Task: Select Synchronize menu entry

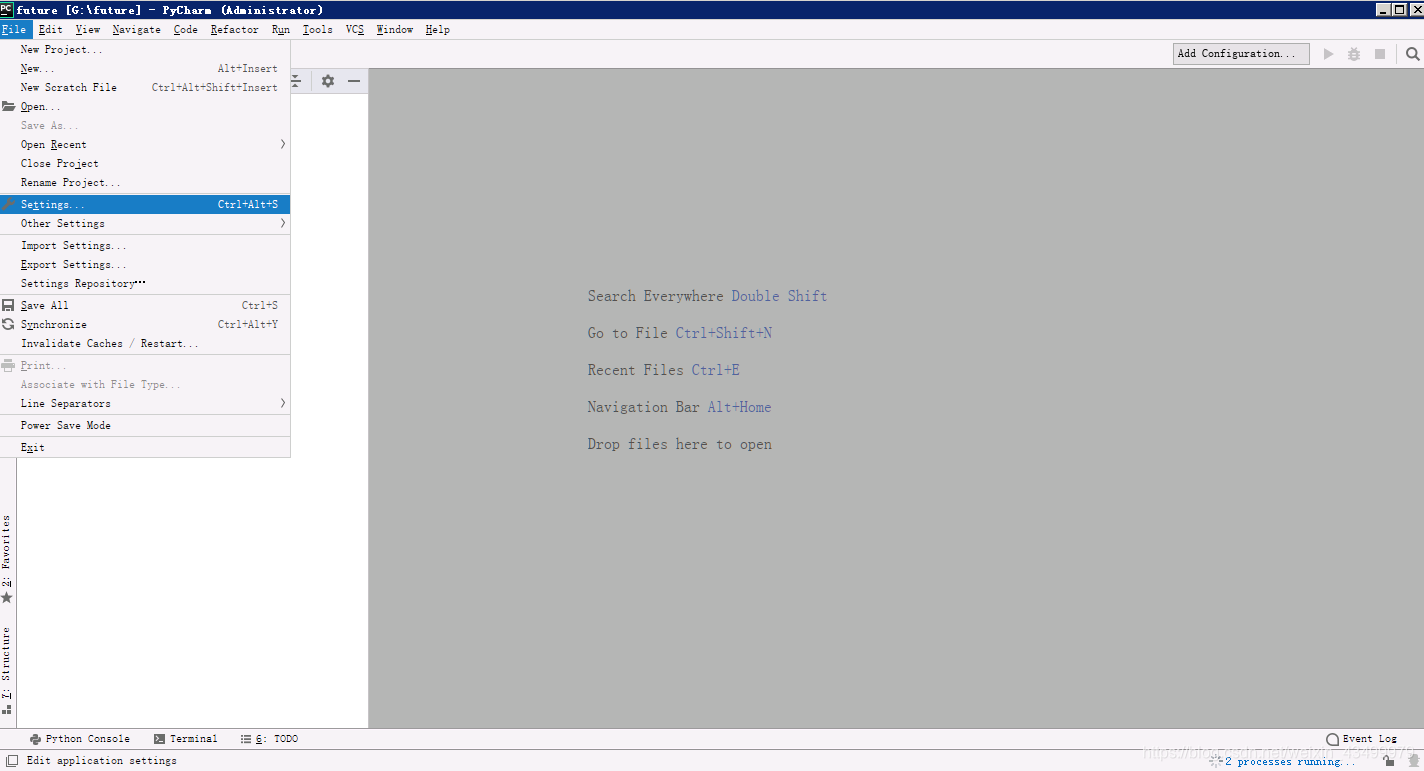Action: point(145,324)
